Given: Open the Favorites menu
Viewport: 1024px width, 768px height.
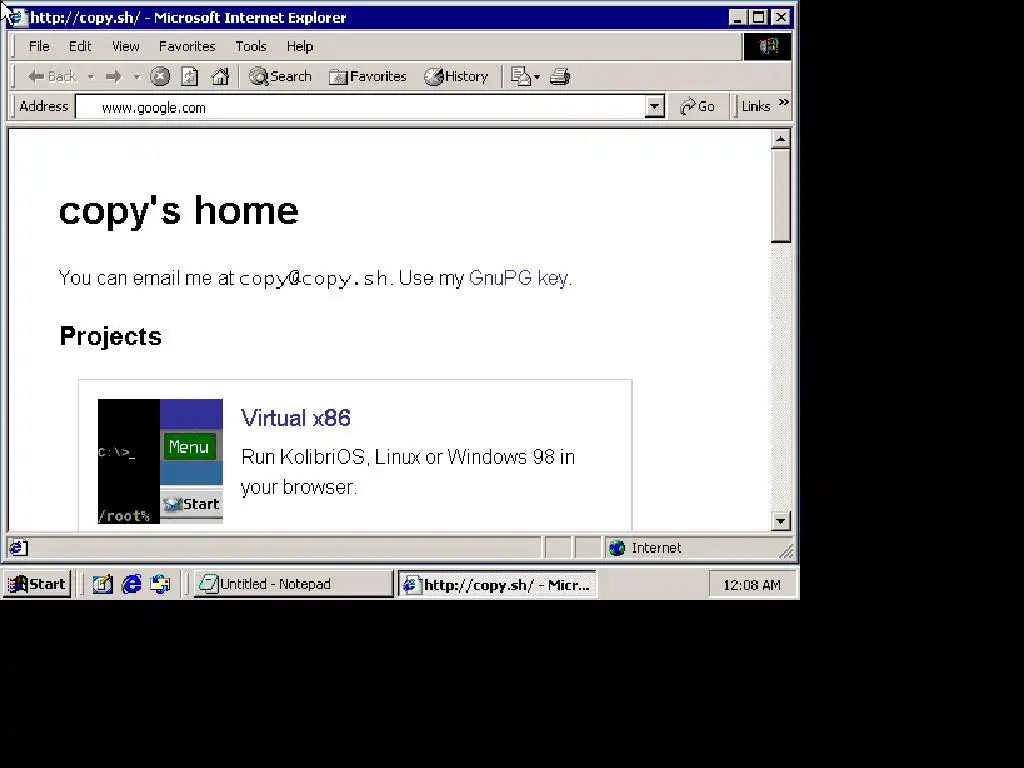Looking at the screenshot, I should 187,46.
